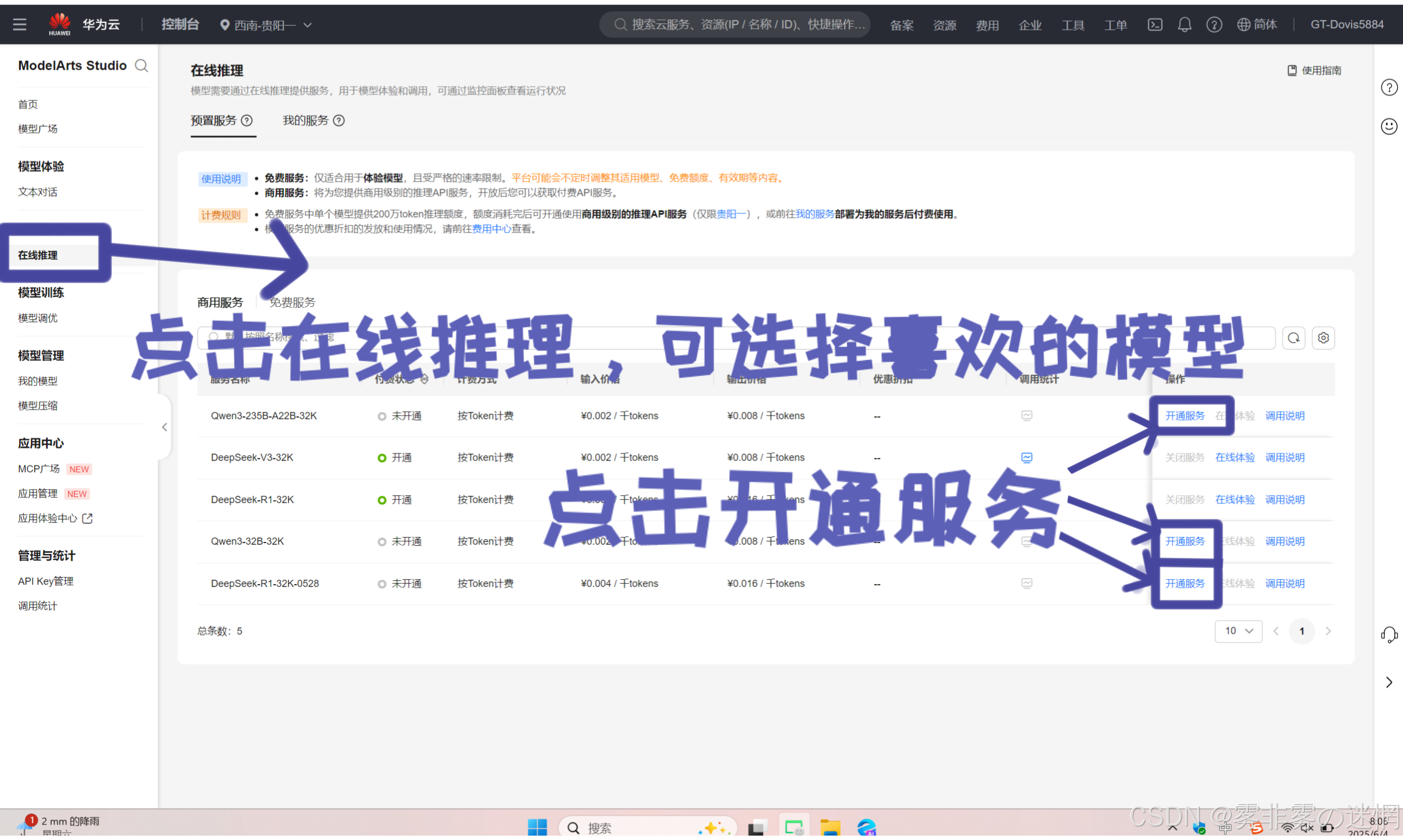Expand the right side panel arrow

[1388, 682]
